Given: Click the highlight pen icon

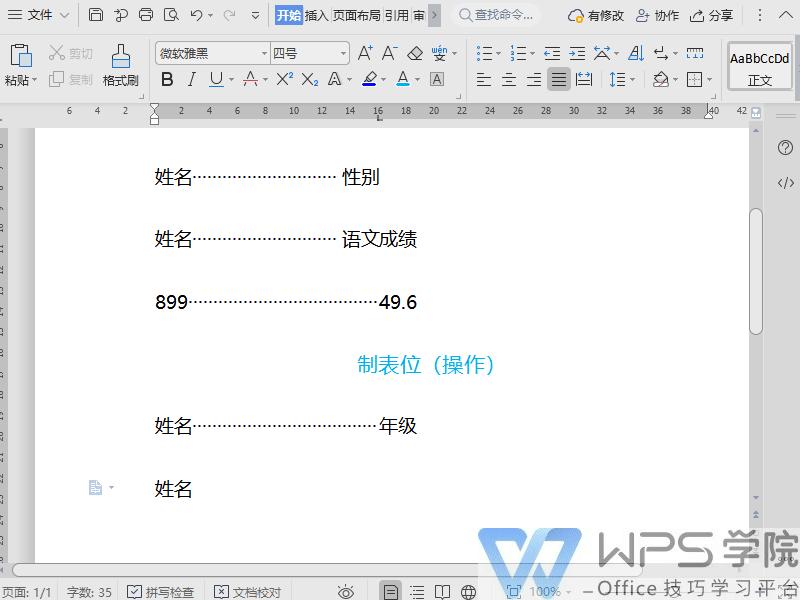Looking at the screenshot, I should (x=368, y=80).
